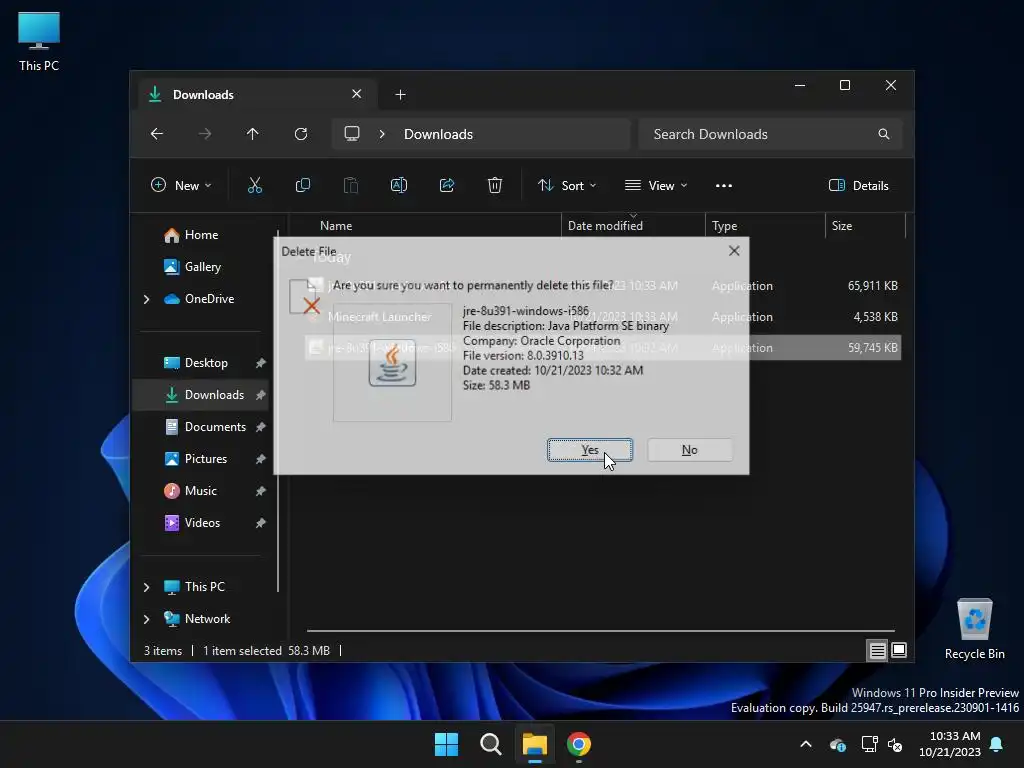Image resolution: width=1024 pixels, height=768 pixels.
Task: Toggle the Details pane button
Action: 859,185
